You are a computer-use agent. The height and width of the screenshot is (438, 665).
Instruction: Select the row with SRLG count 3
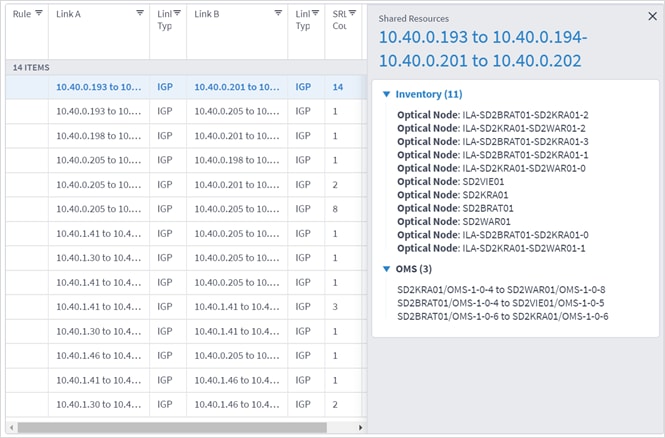[186, 307]
